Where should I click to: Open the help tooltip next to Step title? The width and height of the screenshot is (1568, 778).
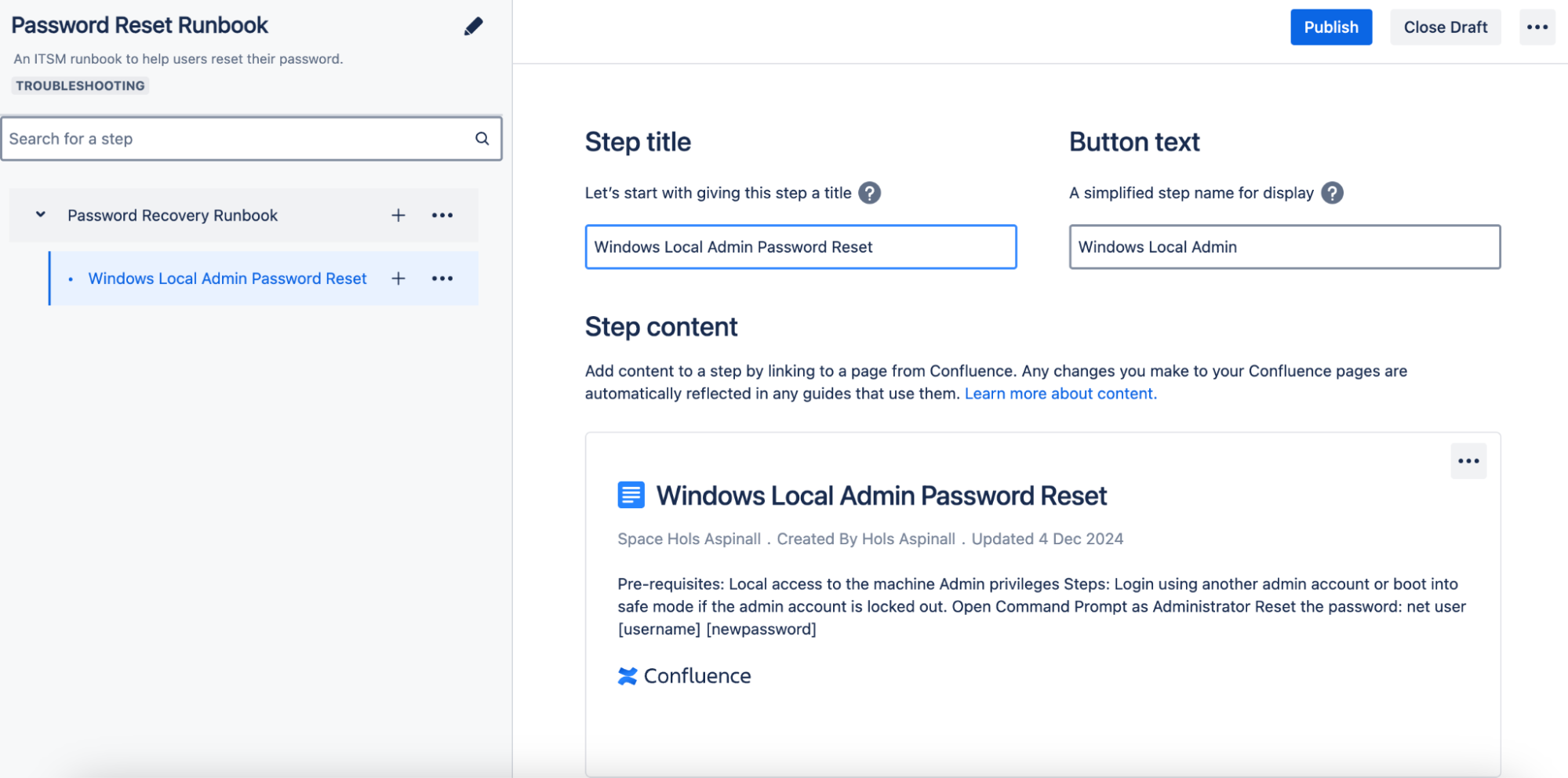pos(869,192)
